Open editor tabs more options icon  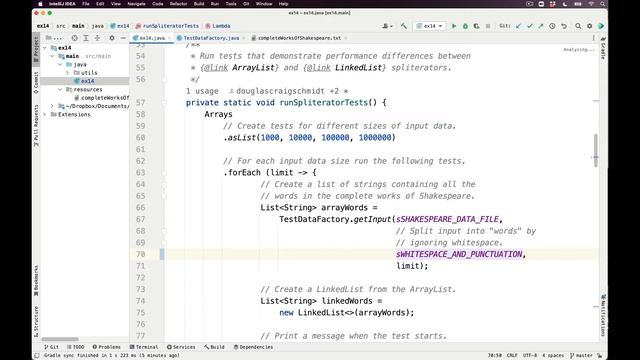click(x=593, y=38)
